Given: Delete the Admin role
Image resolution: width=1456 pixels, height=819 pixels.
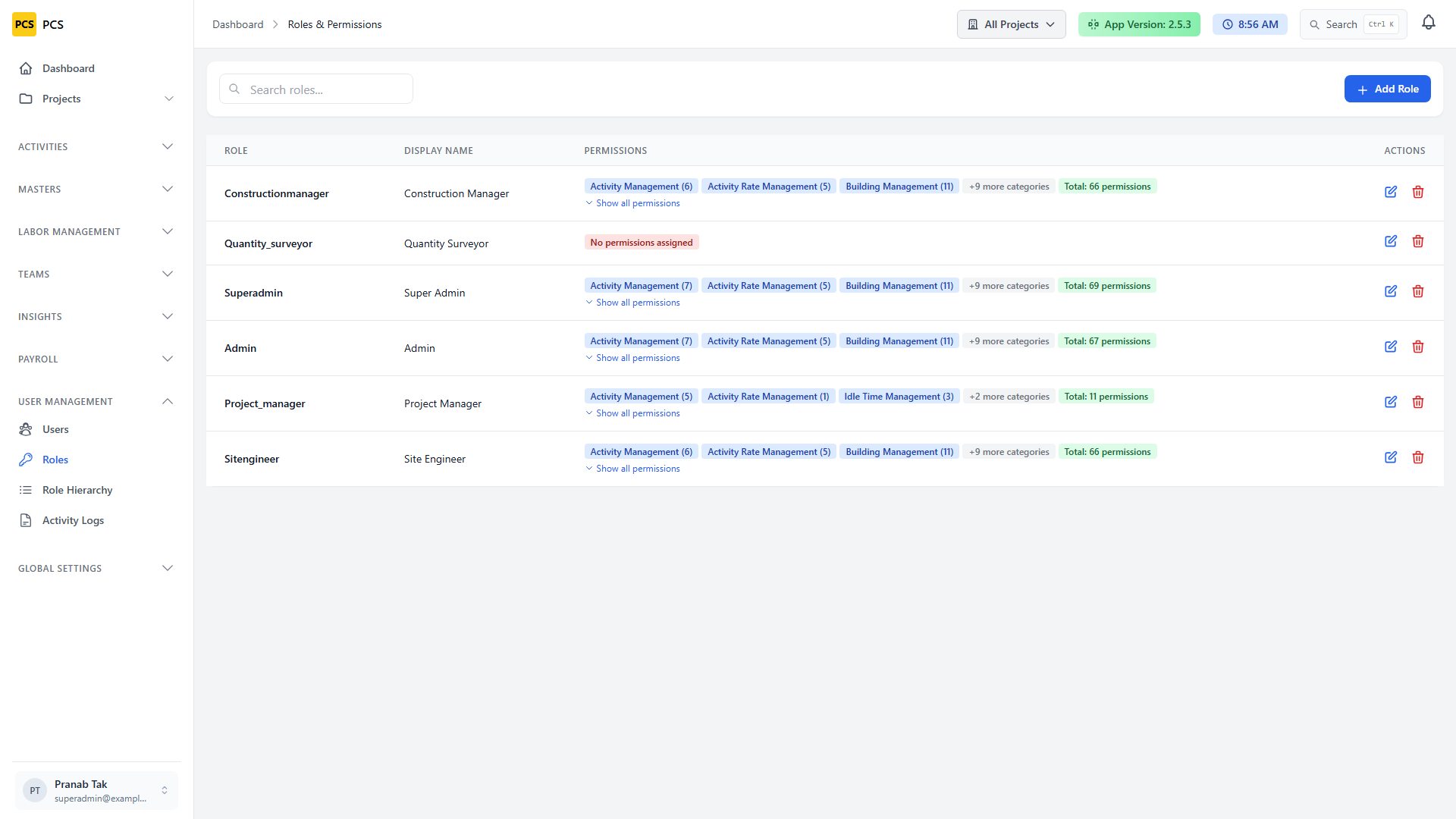Looking at the screenshot, I should coord(1418,347).
